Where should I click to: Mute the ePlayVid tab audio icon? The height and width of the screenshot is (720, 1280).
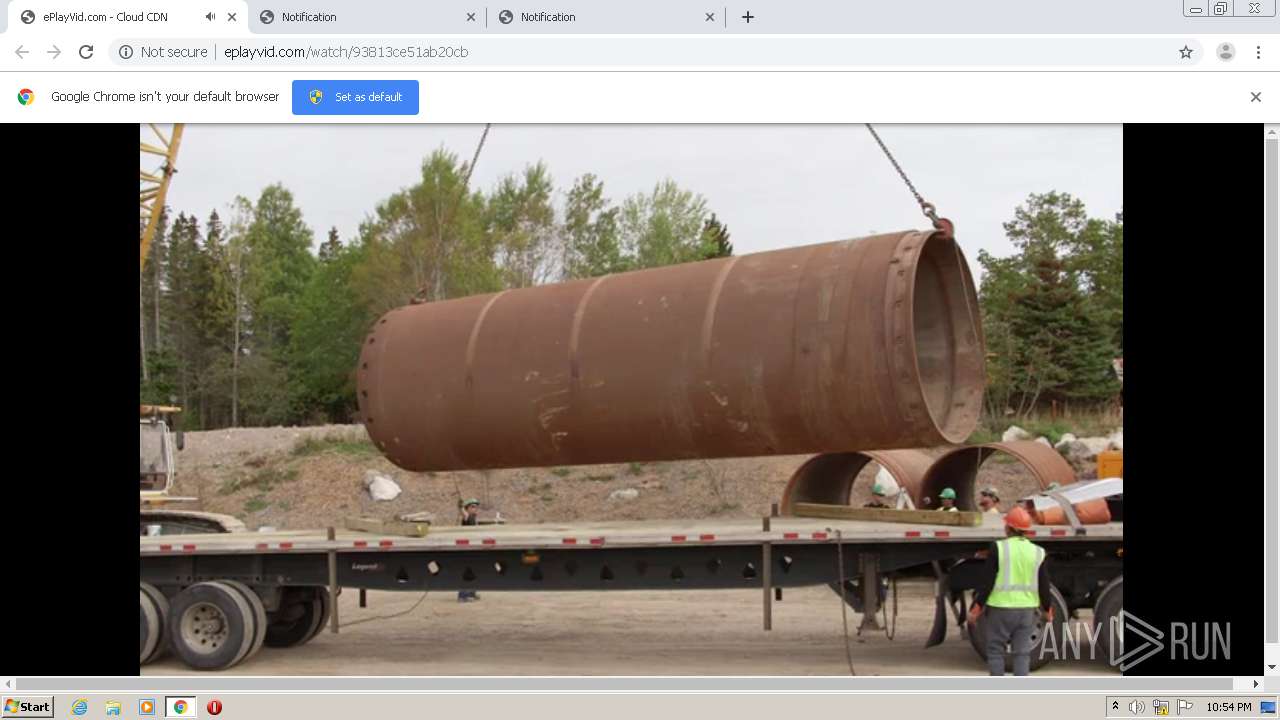click(210, 17)
